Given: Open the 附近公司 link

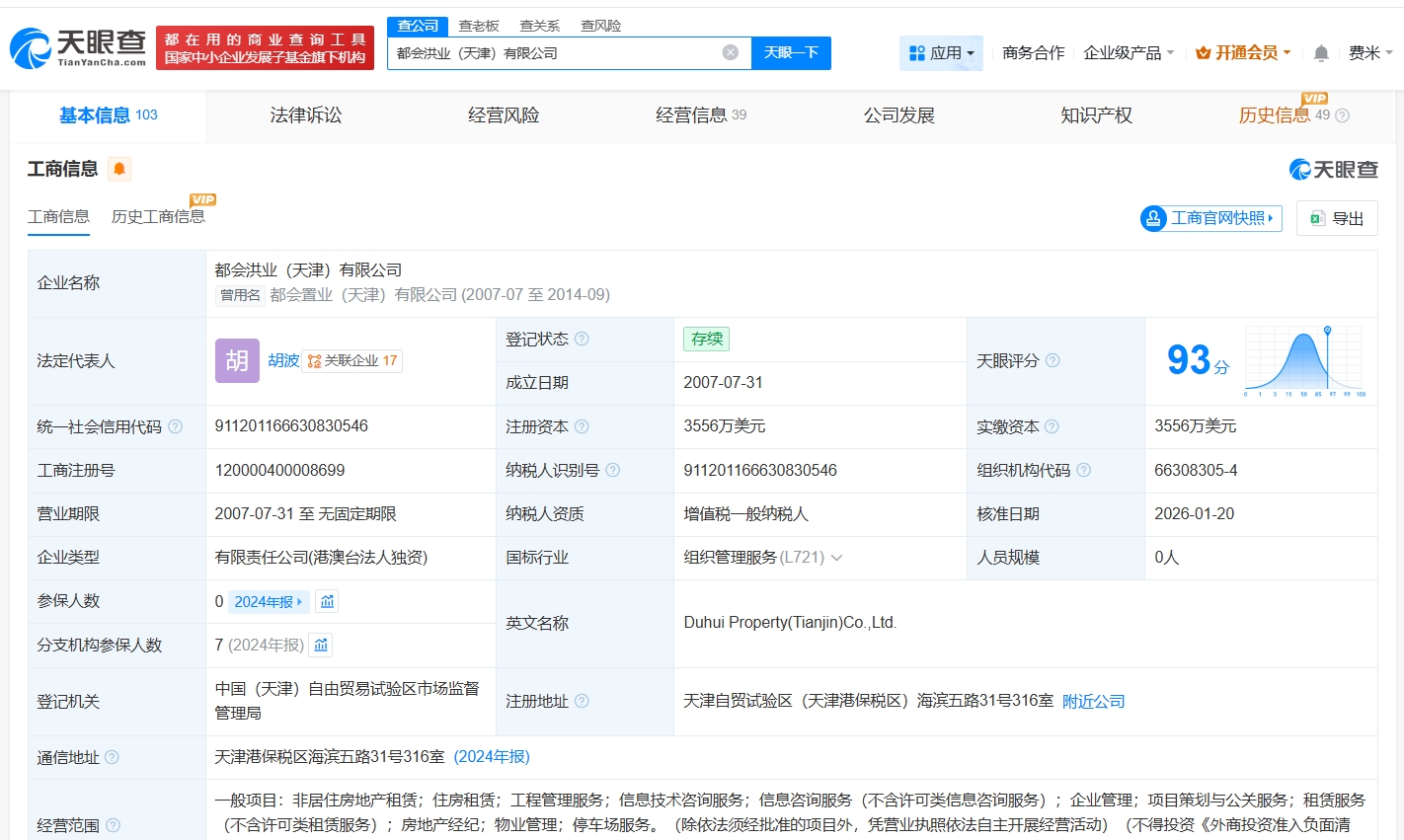Looking at the screenshot, I should tap(1093, 702).
